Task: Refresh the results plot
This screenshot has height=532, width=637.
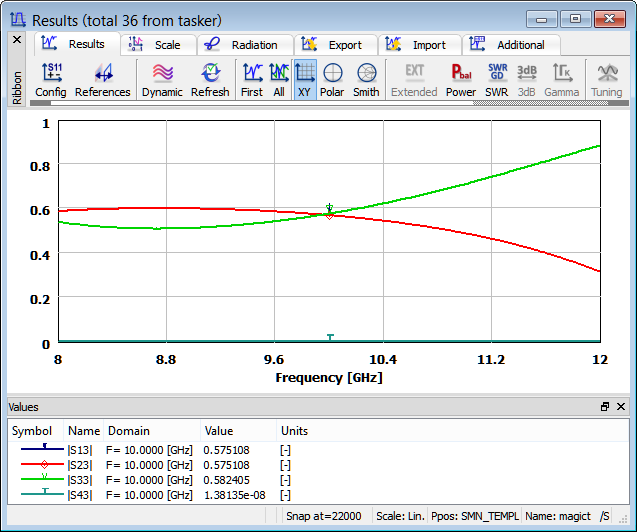Action: 210,79
